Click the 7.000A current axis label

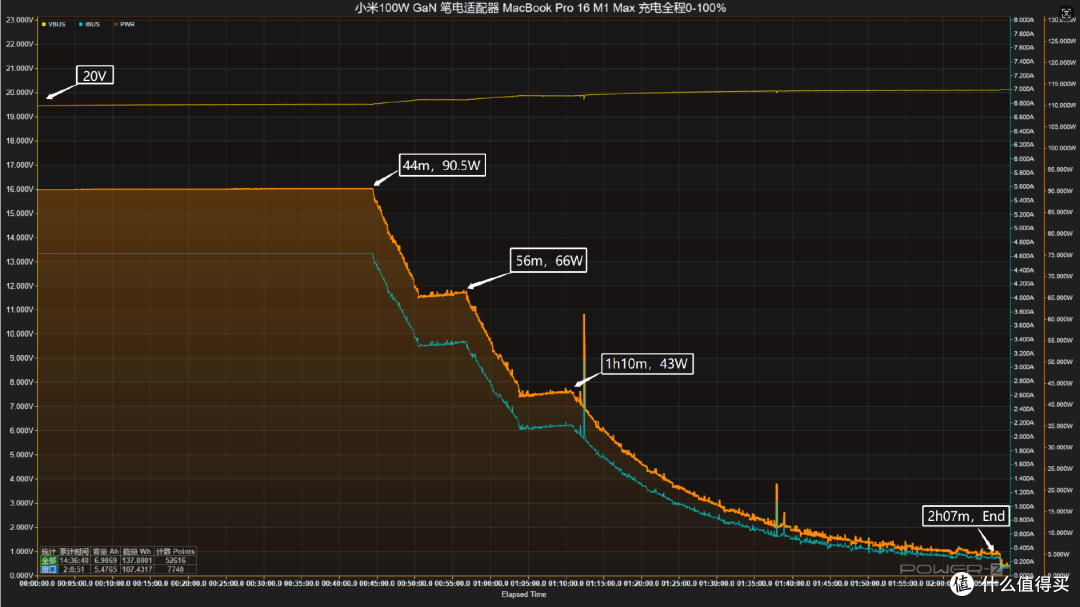click(1024, 89)
